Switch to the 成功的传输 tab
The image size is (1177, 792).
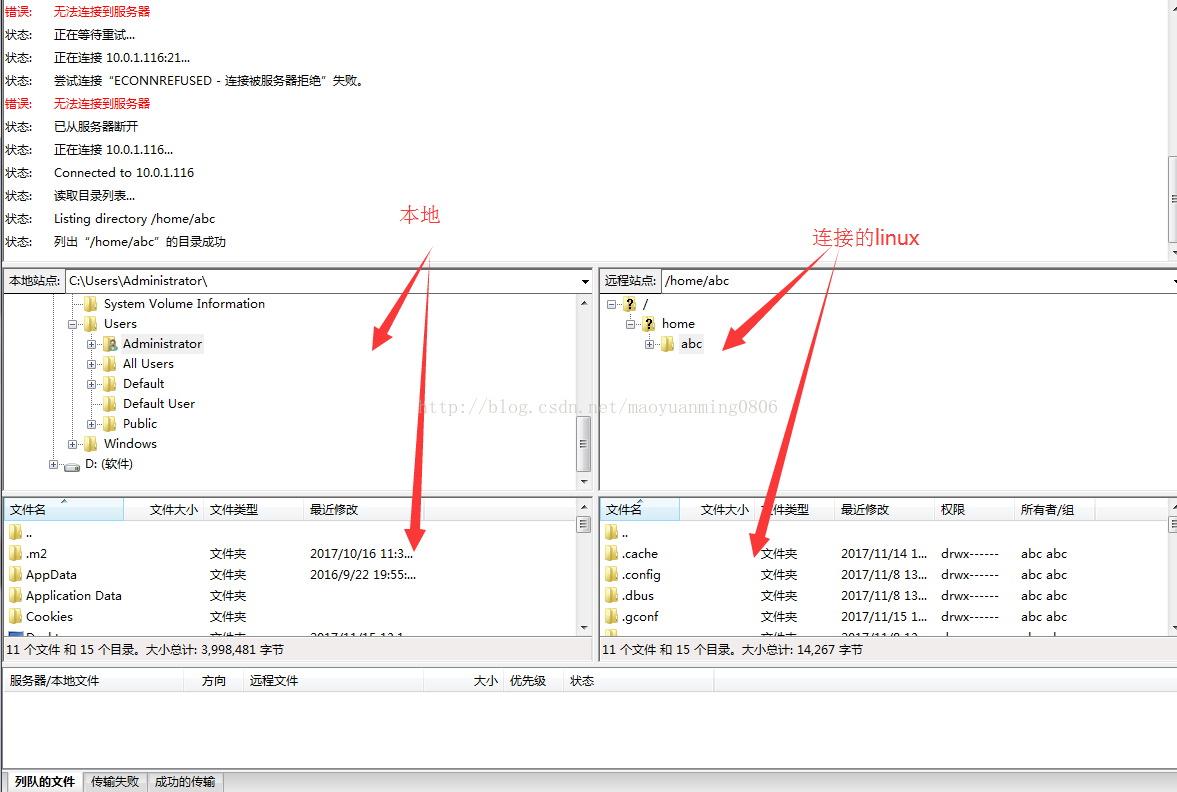[x=185, y=781]
